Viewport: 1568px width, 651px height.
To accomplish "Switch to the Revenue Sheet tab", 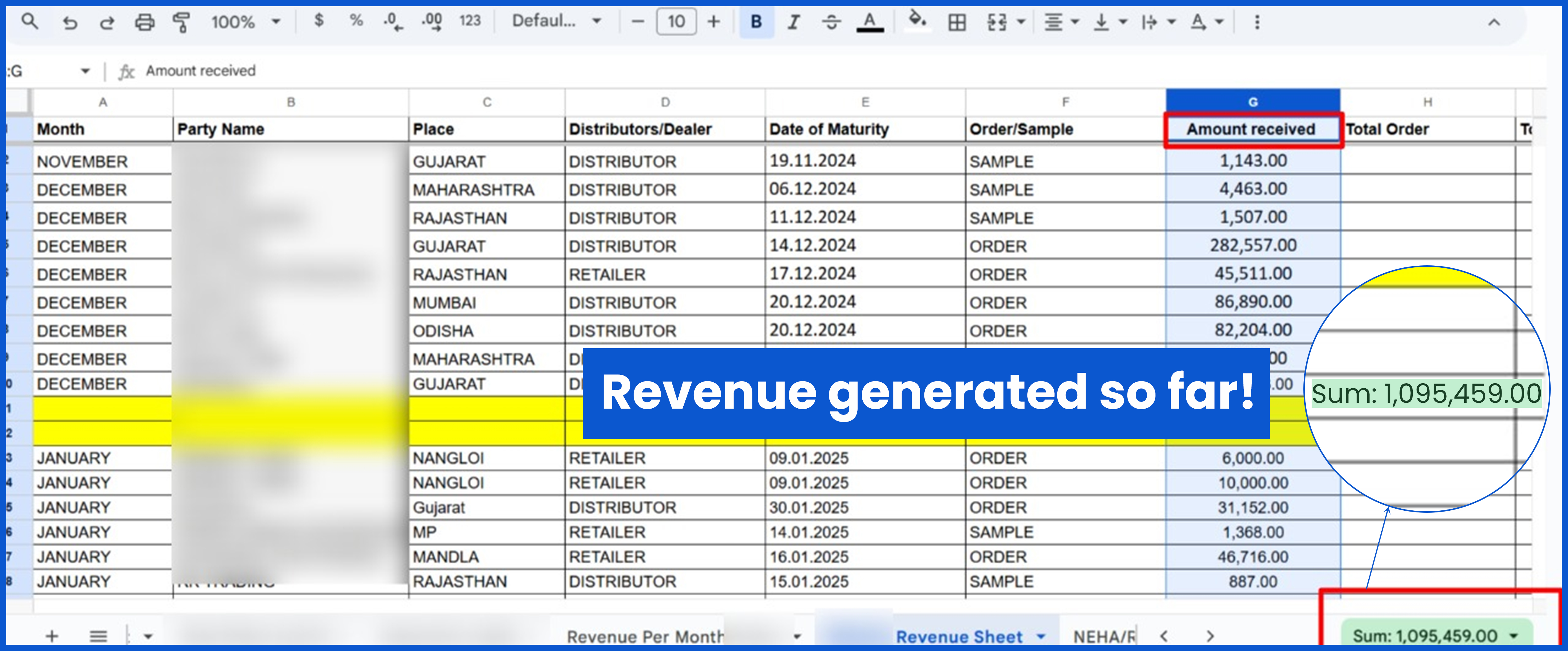I will click(x=959, y=636).
